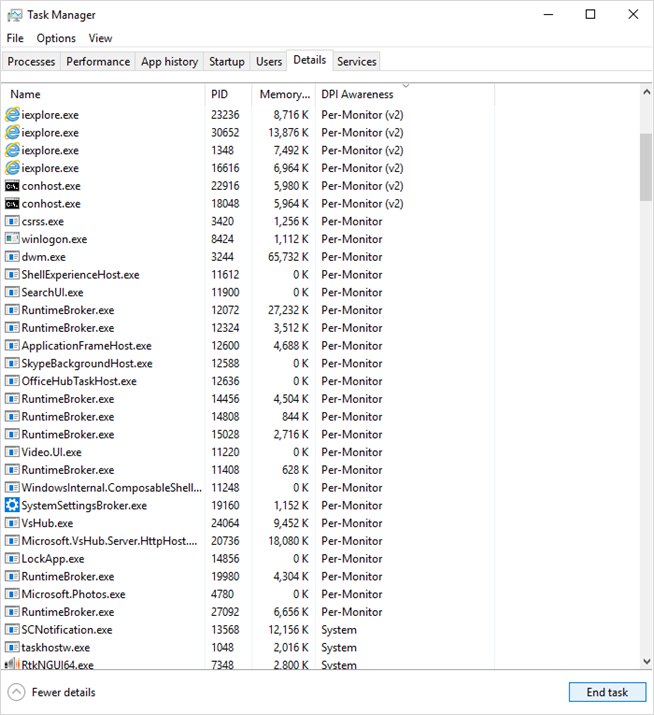This screenshot has width=654, height=715.
Task: Sort by the DPI Awareness column header
Action: point(405,94)
